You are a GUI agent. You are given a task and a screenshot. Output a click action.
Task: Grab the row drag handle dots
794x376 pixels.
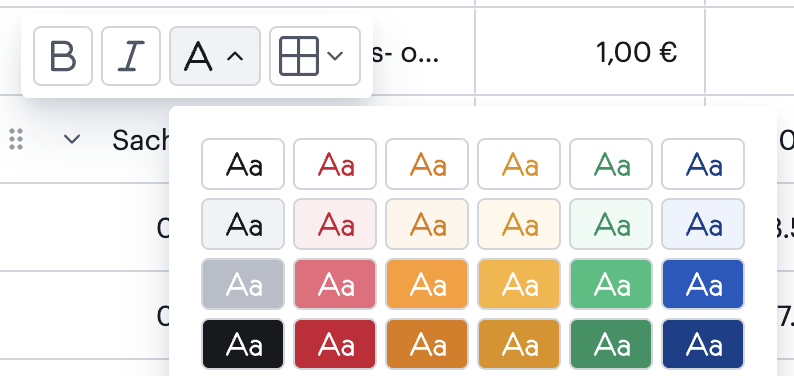click(x=16, y=139)
